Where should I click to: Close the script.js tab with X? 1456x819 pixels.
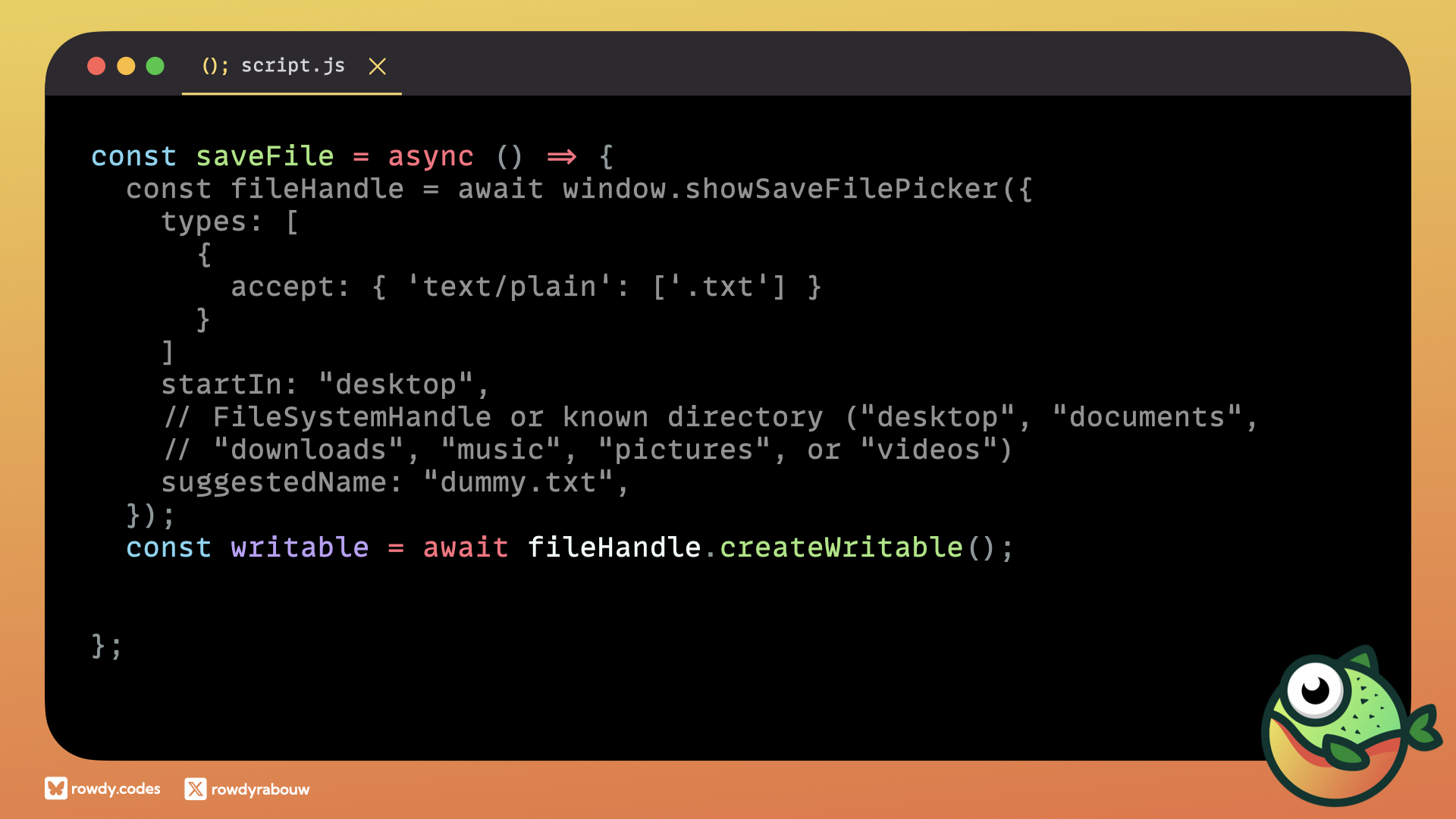click(377, 67)
